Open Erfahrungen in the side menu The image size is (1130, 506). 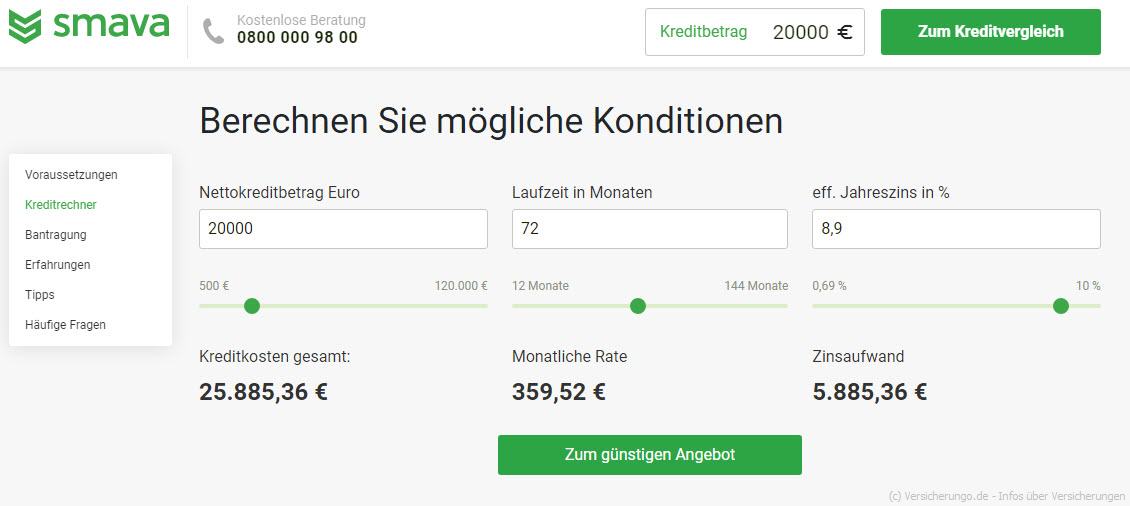58,265
